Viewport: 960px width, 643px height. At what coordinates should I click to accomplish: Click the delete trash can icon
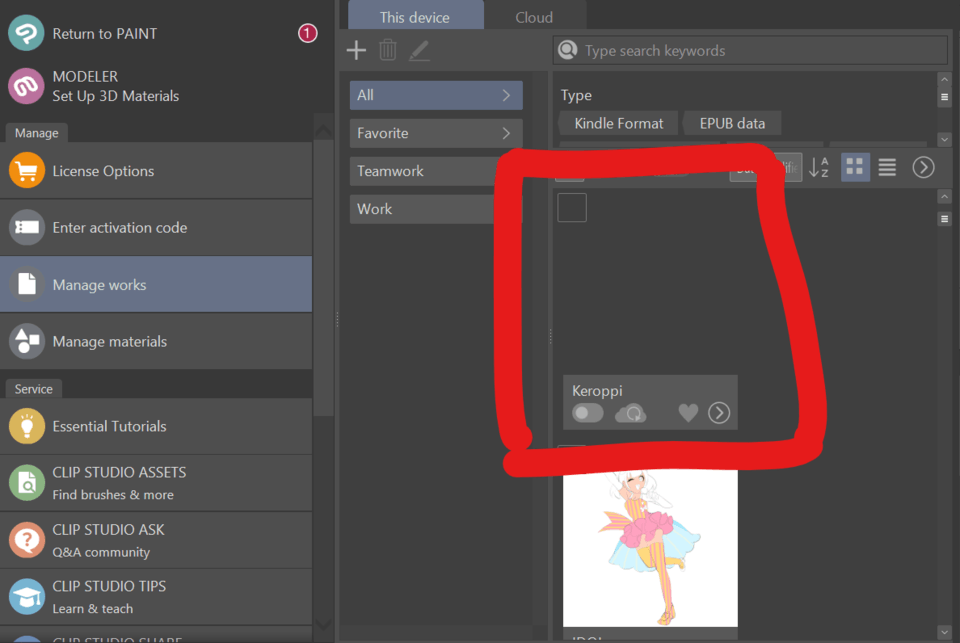388,50
